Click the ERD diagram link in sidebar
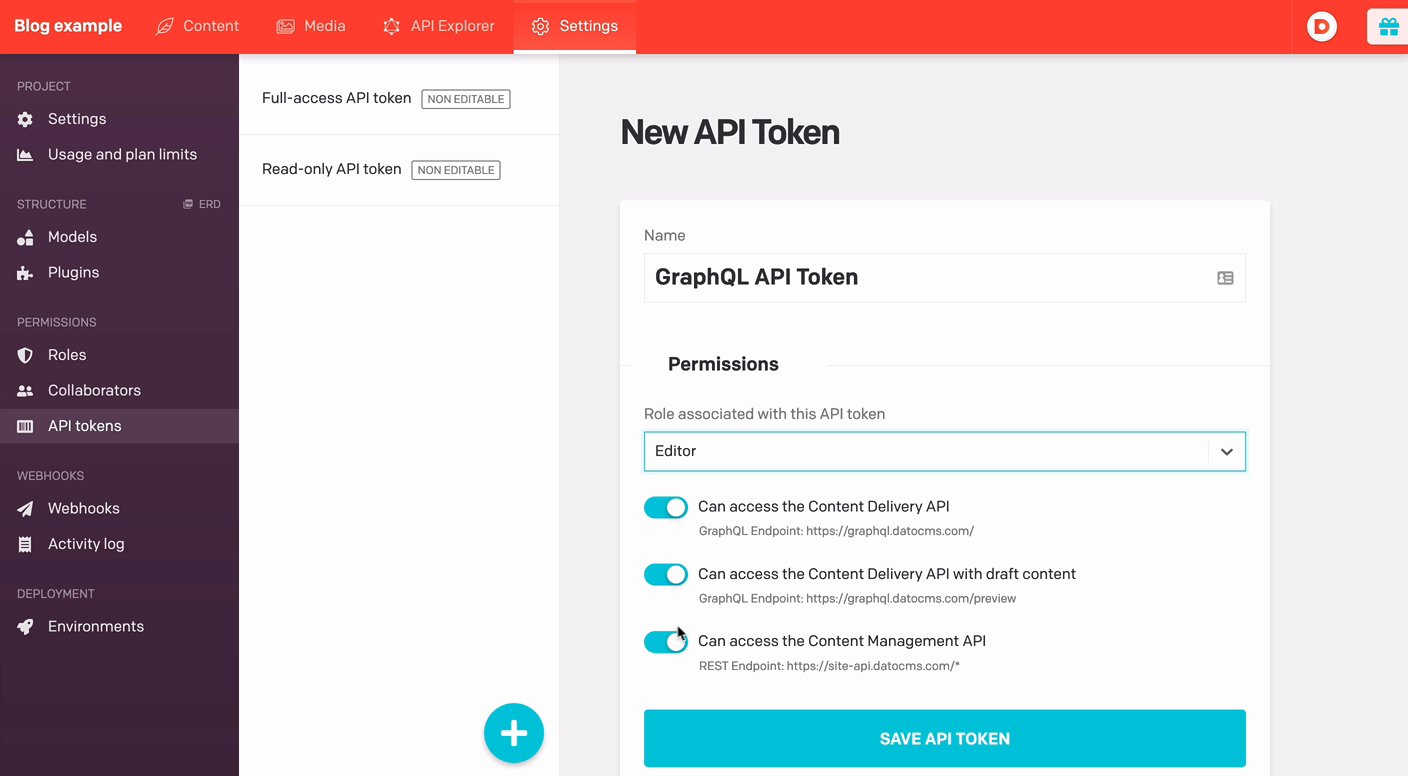Viewport: 1408px width, 776px height. pos(202,204)
